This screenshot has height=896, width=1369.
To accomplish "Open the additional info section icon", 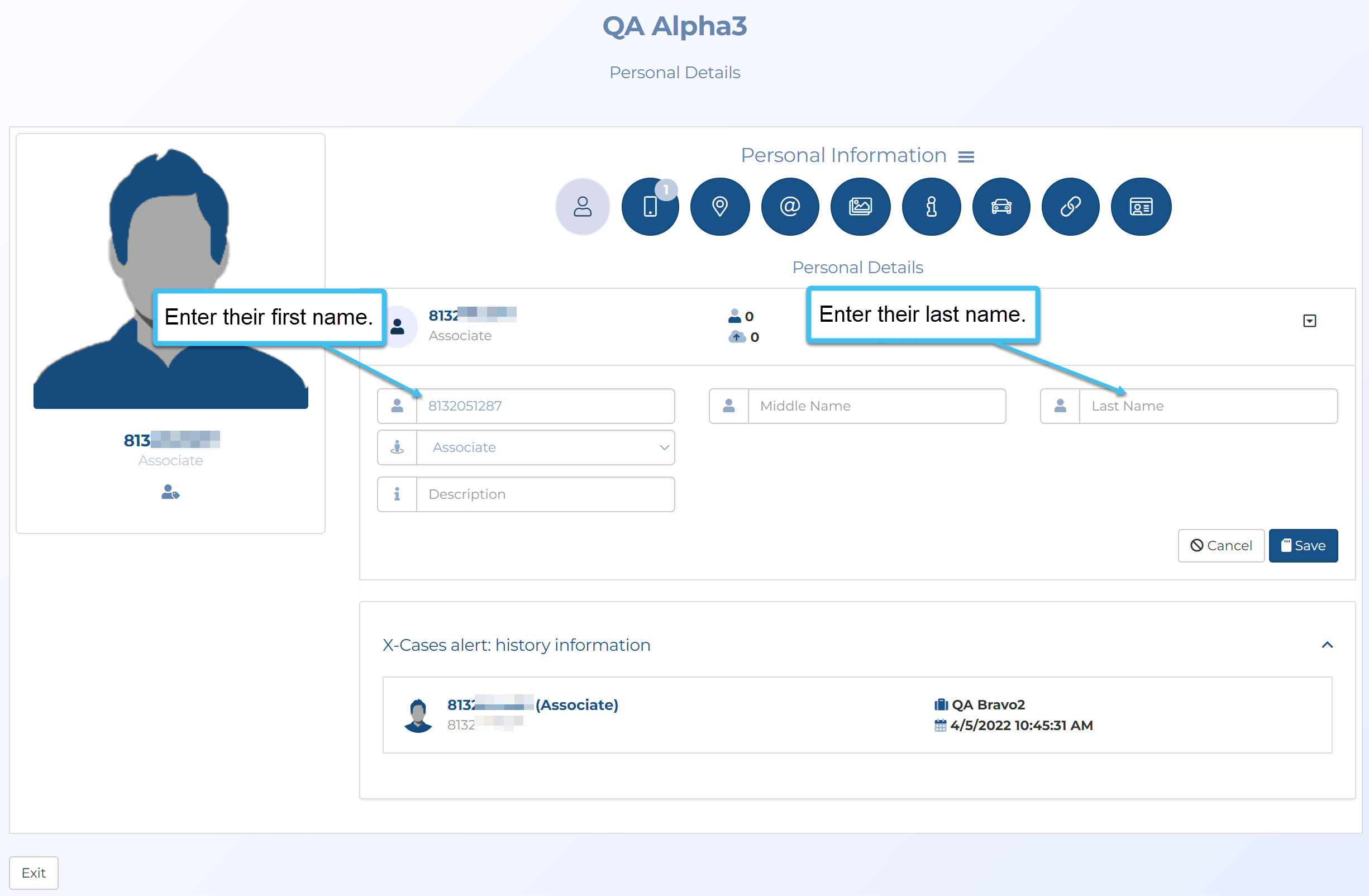I will [x=931, y=207].
